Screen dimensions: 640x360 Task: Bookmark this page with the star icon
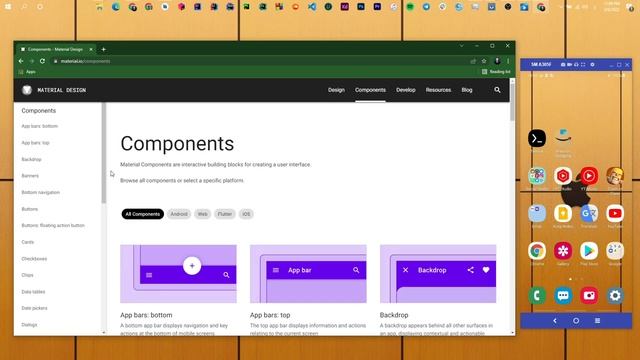click(x=484, y=61)
